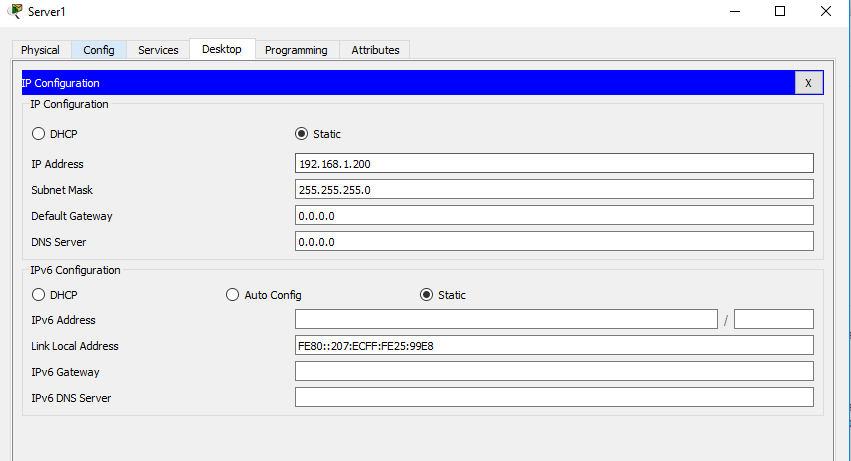The image size is (851, 461).
Task: Maximize the Server1 window
Action: 780,11
